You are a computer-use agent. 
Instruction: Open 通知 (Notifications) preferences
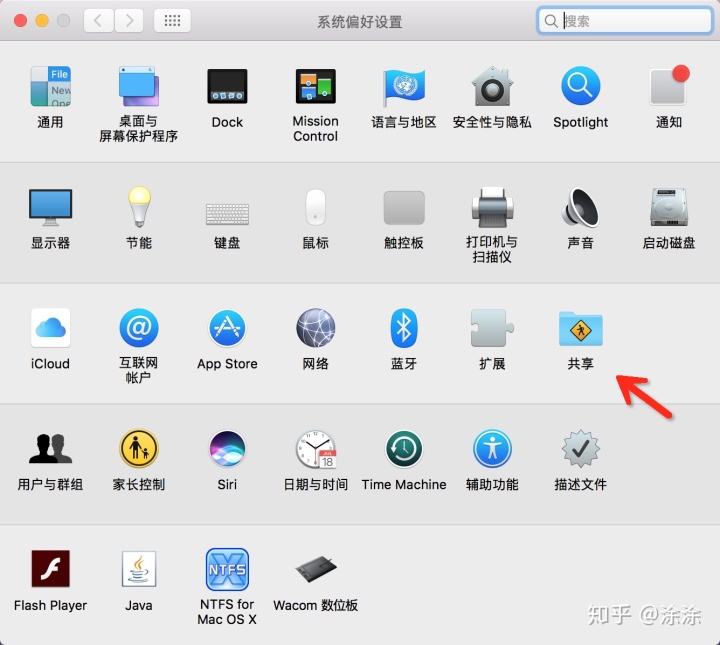[x=669, y=85]
